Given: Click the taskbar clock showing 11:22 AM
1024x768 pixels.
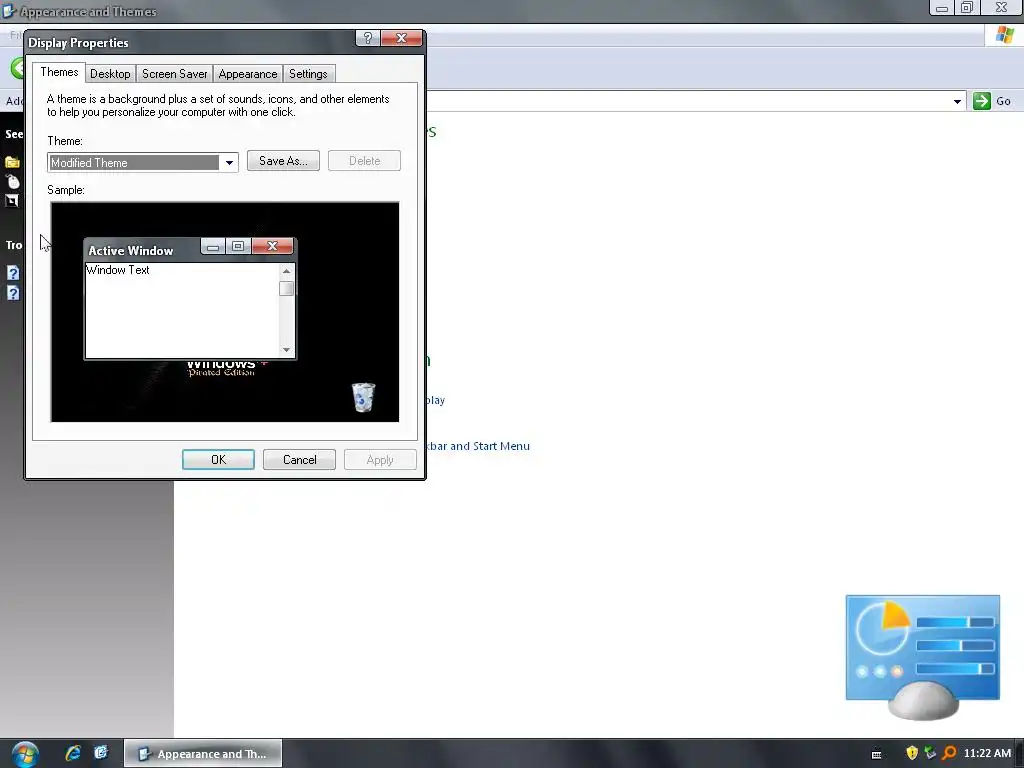Looking at the screenshot, I should pos(987,753).
